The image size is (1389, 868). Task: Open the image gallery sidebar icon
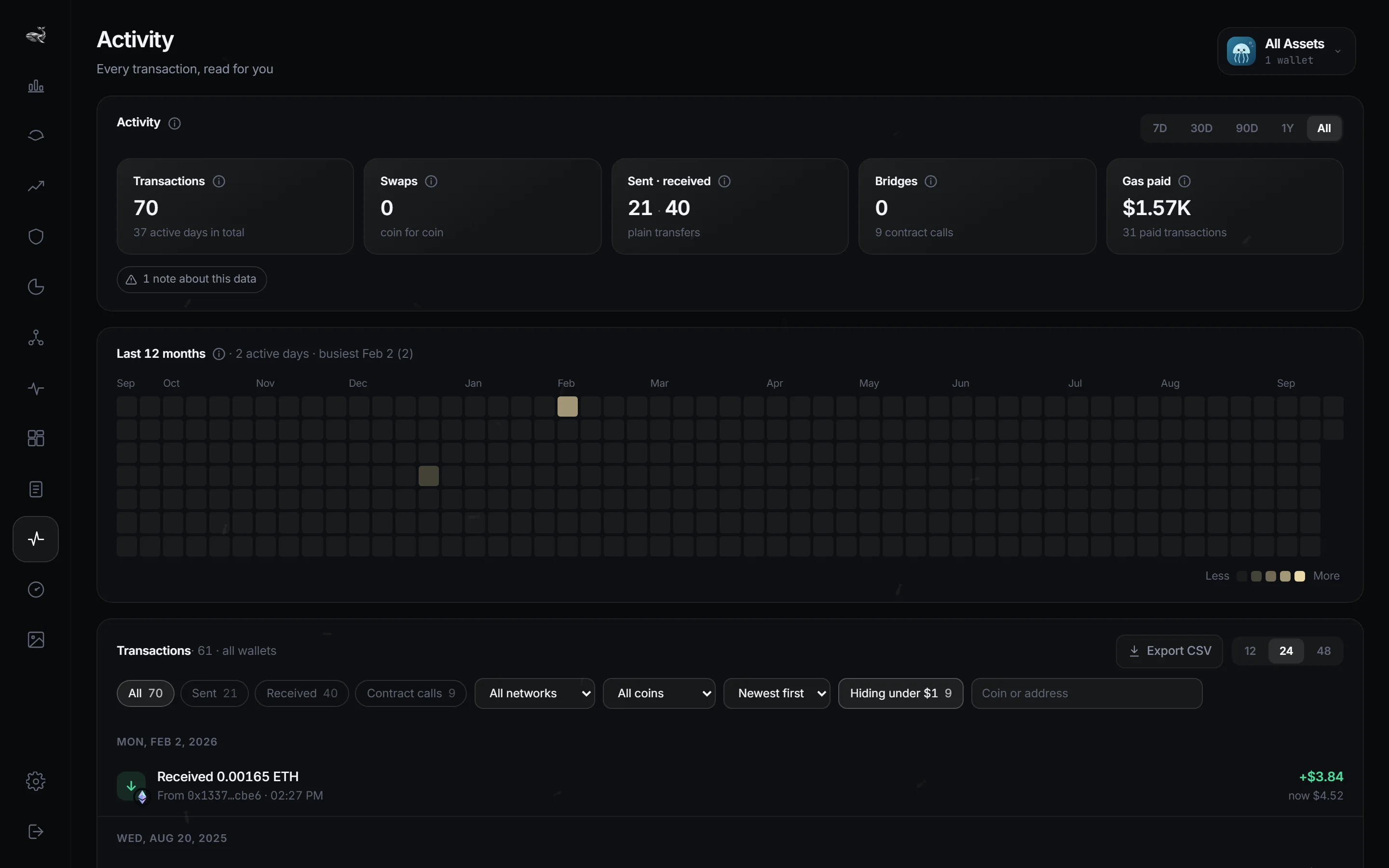pyautogui.click(x=36, y=639)
